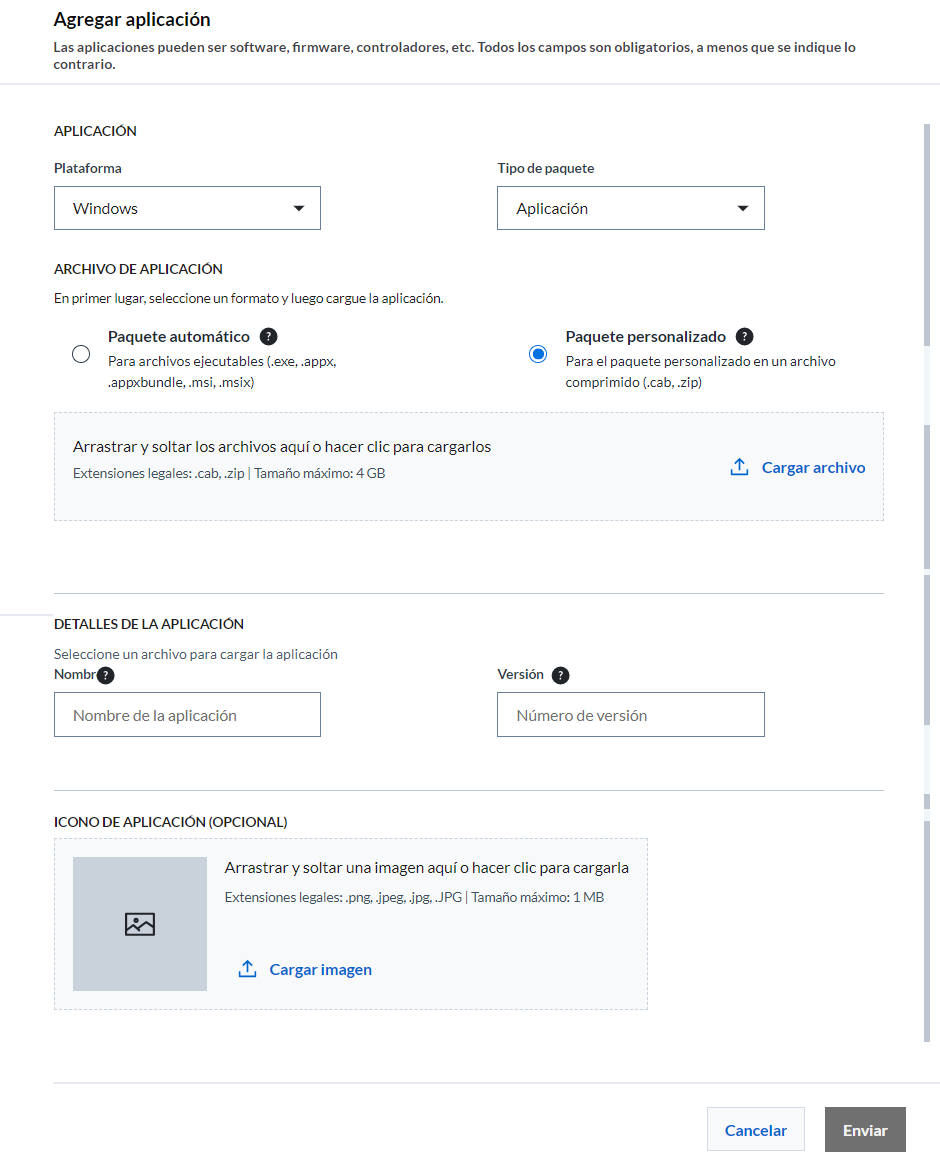Viewport: 940px width, 1176px height.
Task: Focus the Nombre de la aplicación field
Action: [188, 715]
